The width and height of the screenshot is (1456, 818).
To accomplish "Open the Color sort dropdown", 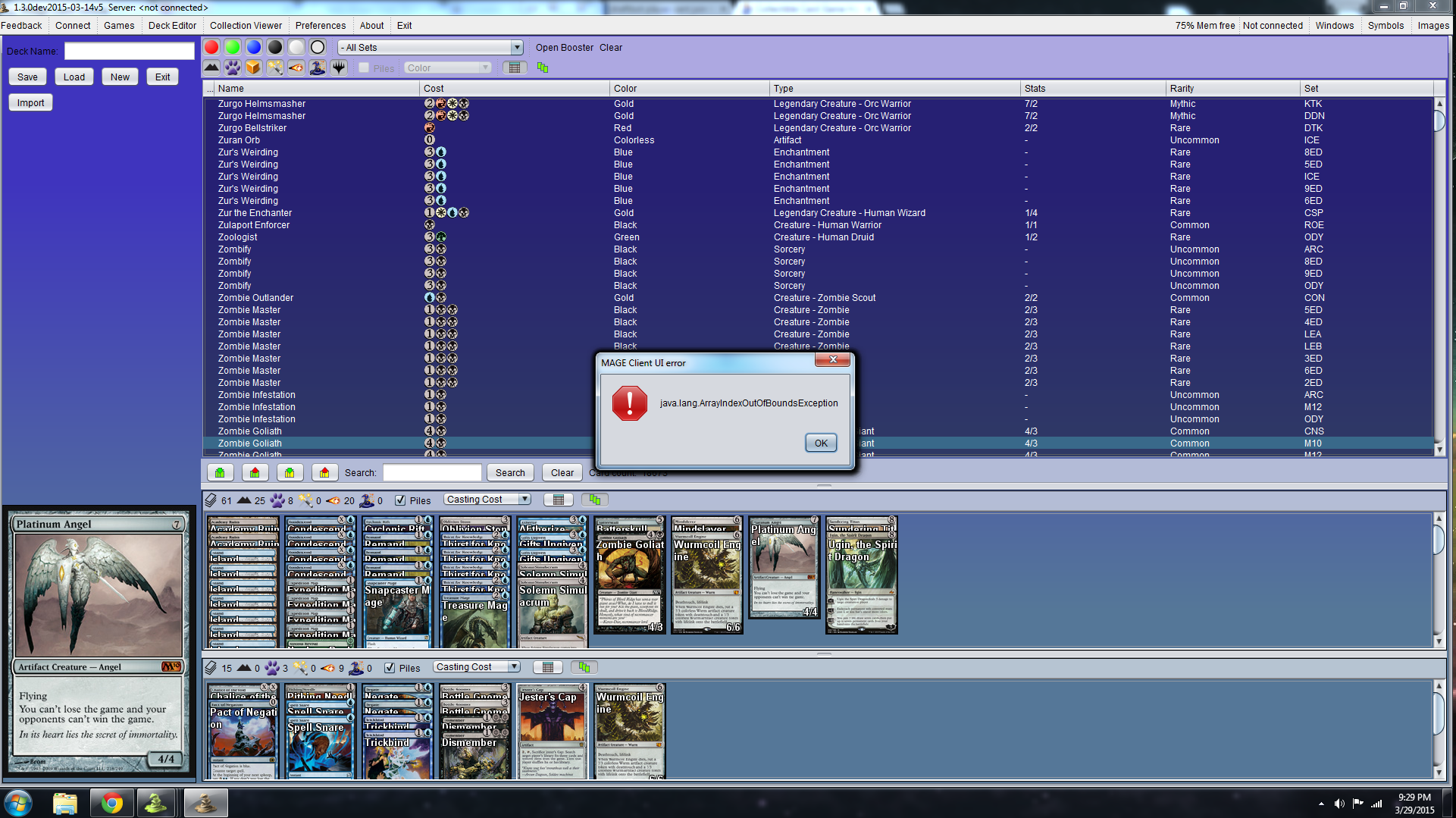I will point(447,67).
